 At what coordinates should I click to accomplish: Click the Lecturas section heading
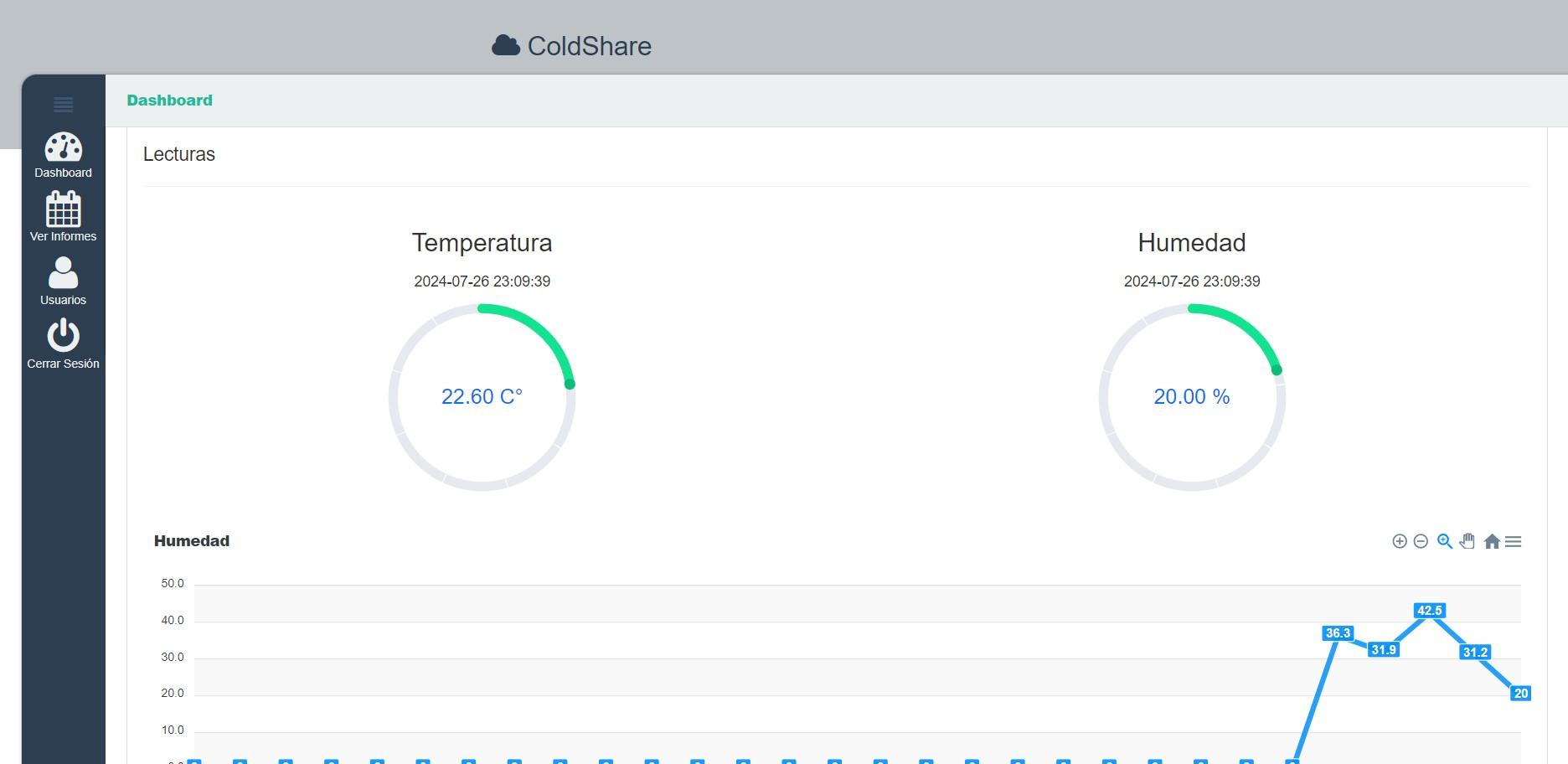pos(179,154)
